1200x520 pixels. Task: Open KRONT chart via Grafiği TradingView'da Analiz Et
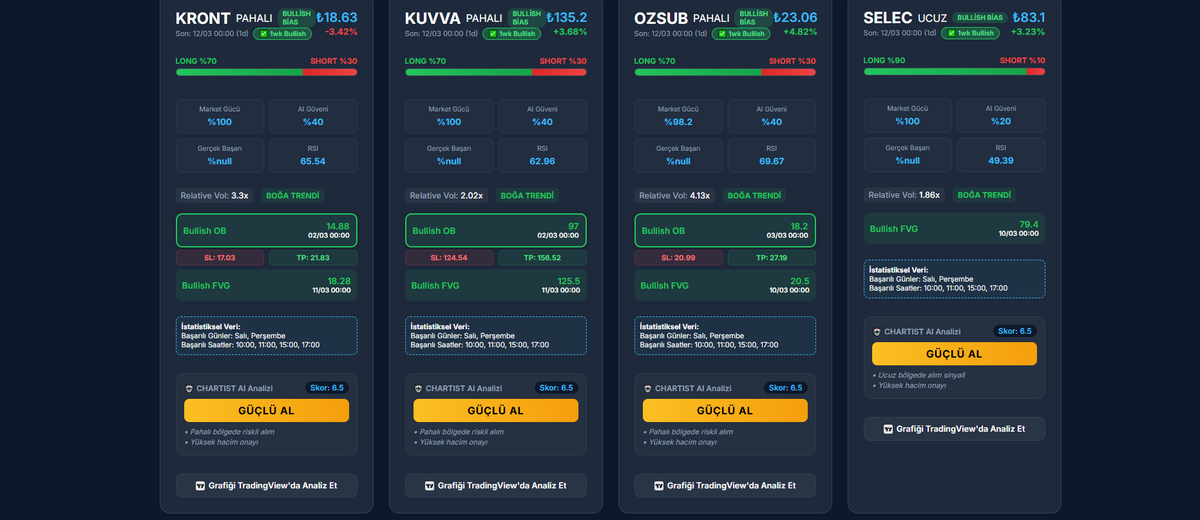tap(266, 485)
